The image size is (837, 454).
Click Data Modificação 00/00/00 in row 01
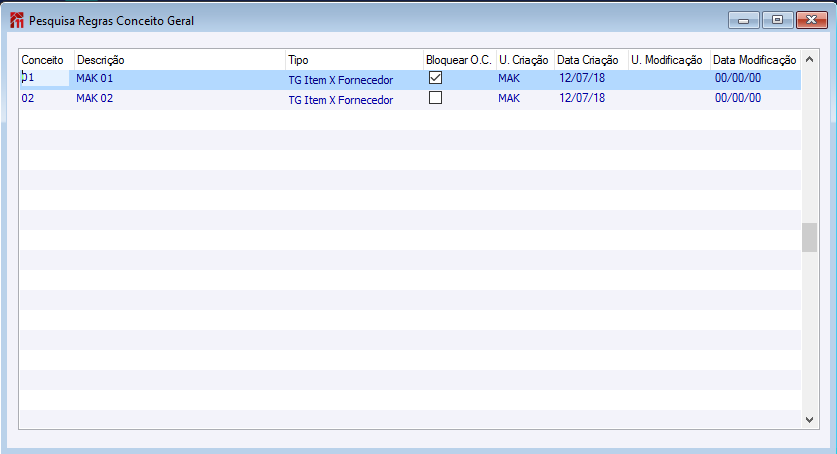click(x=738, y=78)
